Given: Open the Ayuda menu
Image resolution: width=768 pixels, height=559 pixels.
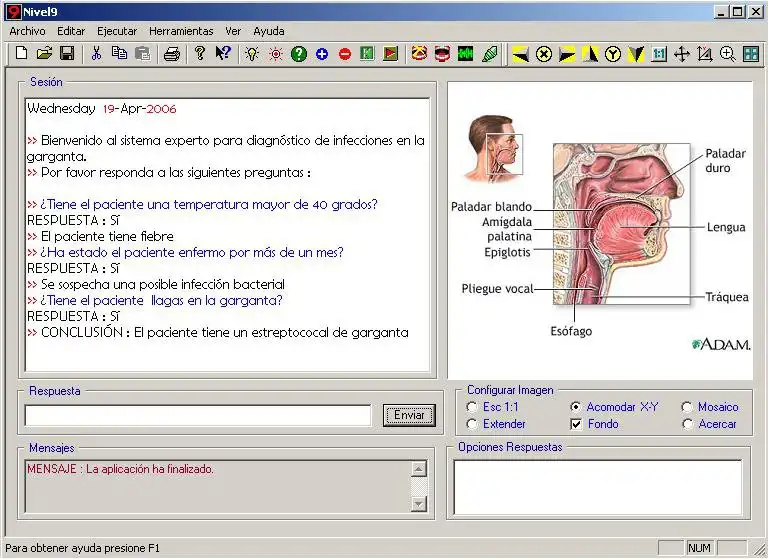Looking at the screenshot, I should pos(269,31).
